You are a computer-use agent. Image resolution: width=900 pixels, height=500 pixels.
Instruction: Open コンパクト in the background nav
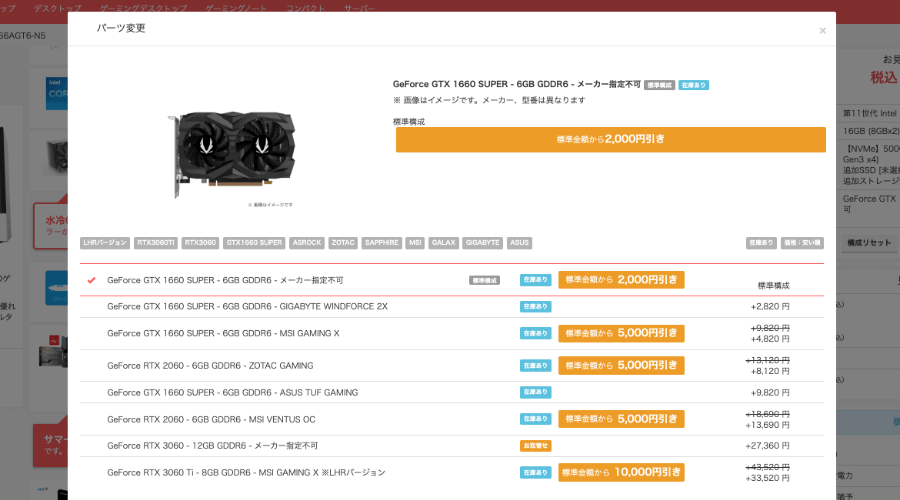click(305, 8)
